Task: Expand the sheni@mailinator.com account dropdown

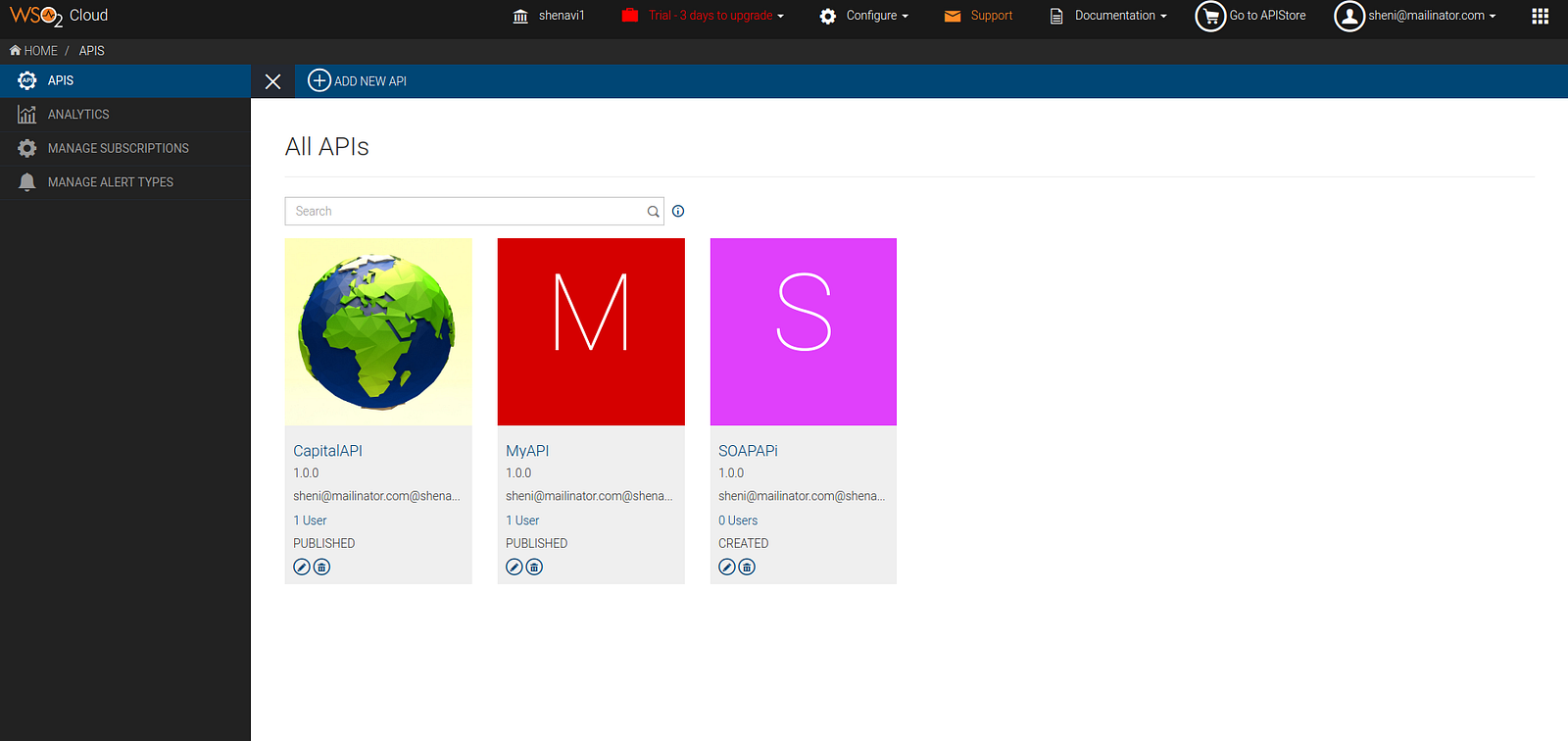Action: 1432,16
